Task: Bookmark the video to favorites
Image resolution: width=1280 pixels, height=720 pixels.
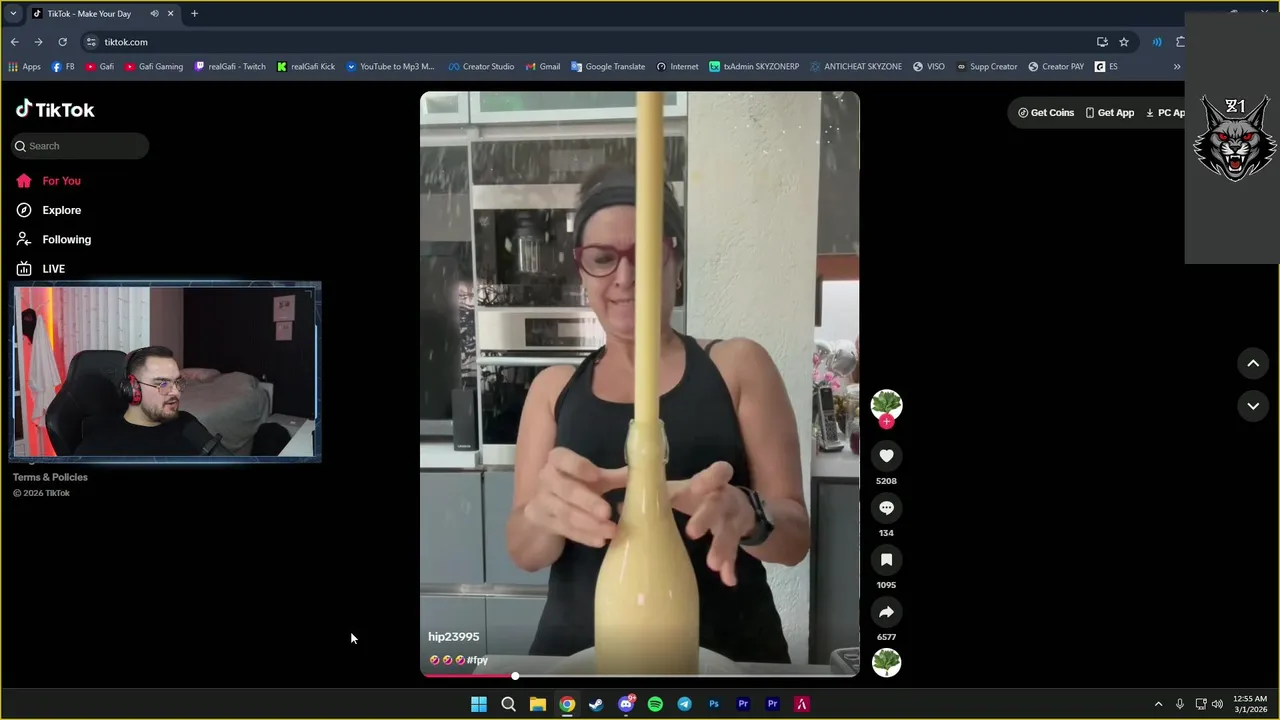Action: pos(886,560)
